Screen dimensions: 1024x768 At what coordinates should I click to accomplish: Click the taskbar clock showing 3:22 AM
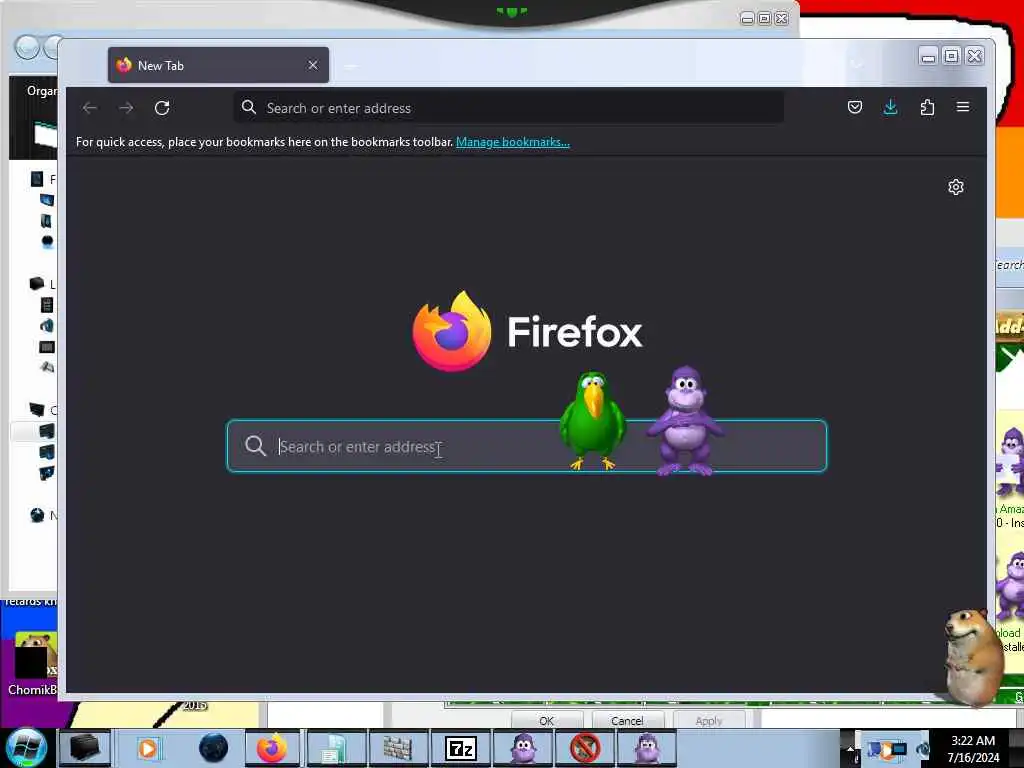973,748
